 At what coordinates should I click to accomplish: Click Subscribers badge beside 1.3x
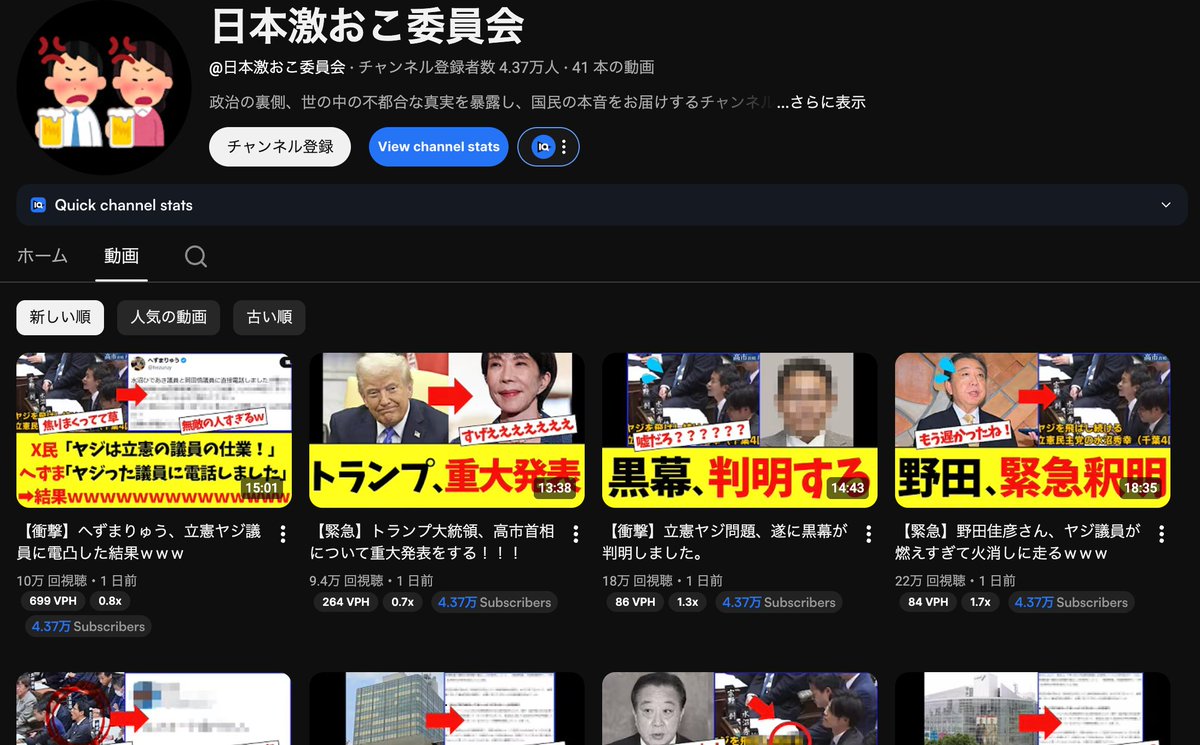point(779,602)
